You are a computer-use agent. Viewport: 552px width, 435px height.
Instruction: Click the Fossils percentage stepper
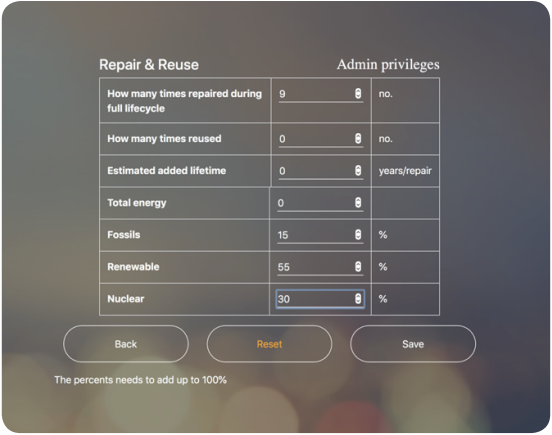[x=358, y=235]
